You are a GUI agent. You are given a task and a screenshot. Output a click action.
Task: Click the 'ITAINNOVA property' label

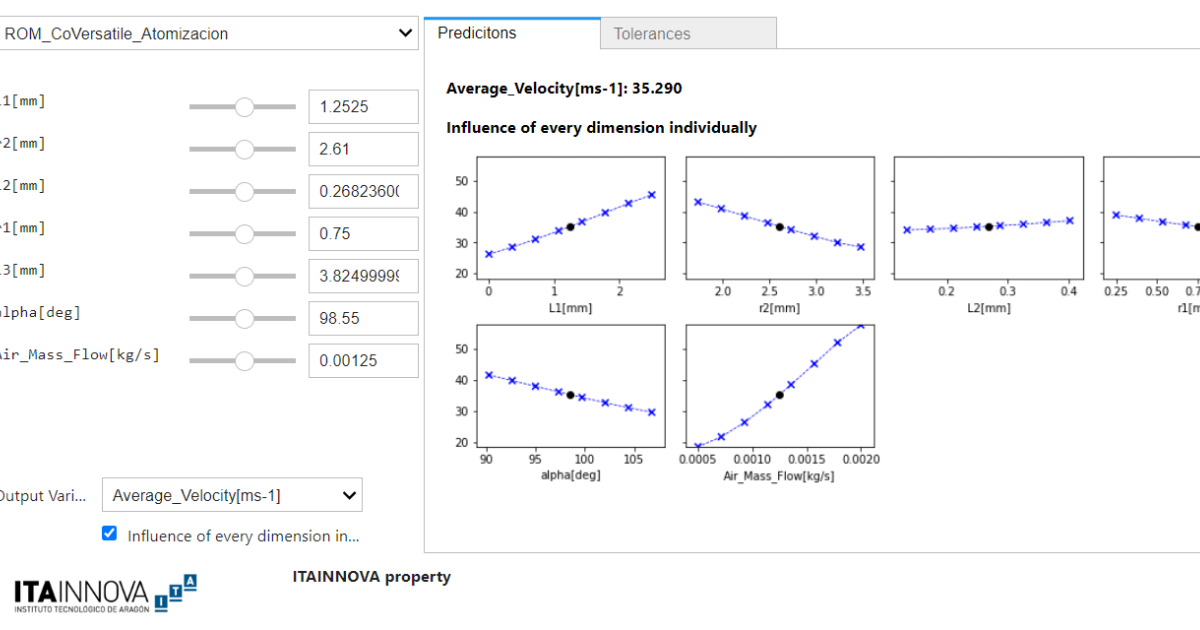click(x=371, y=576)
